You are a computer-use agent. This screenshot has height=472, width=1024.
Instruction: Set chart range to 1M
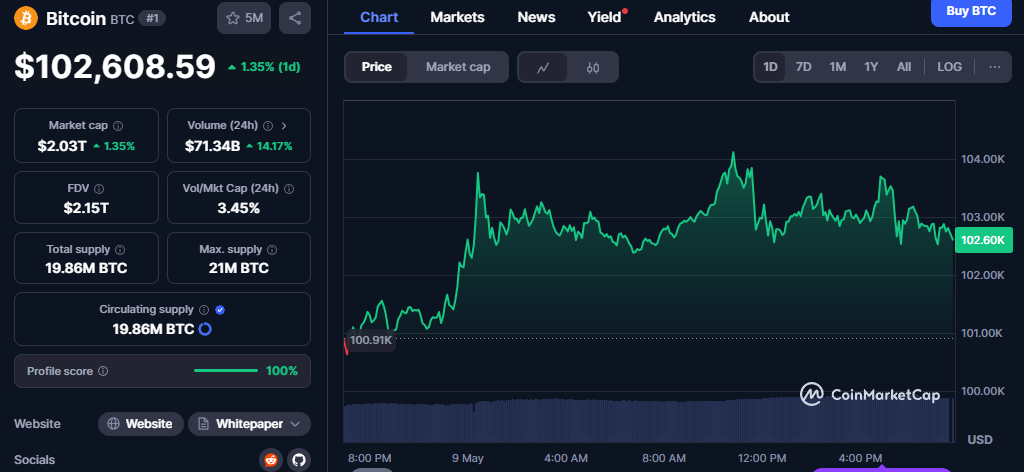pyautogui.click(x=838, y=67)
